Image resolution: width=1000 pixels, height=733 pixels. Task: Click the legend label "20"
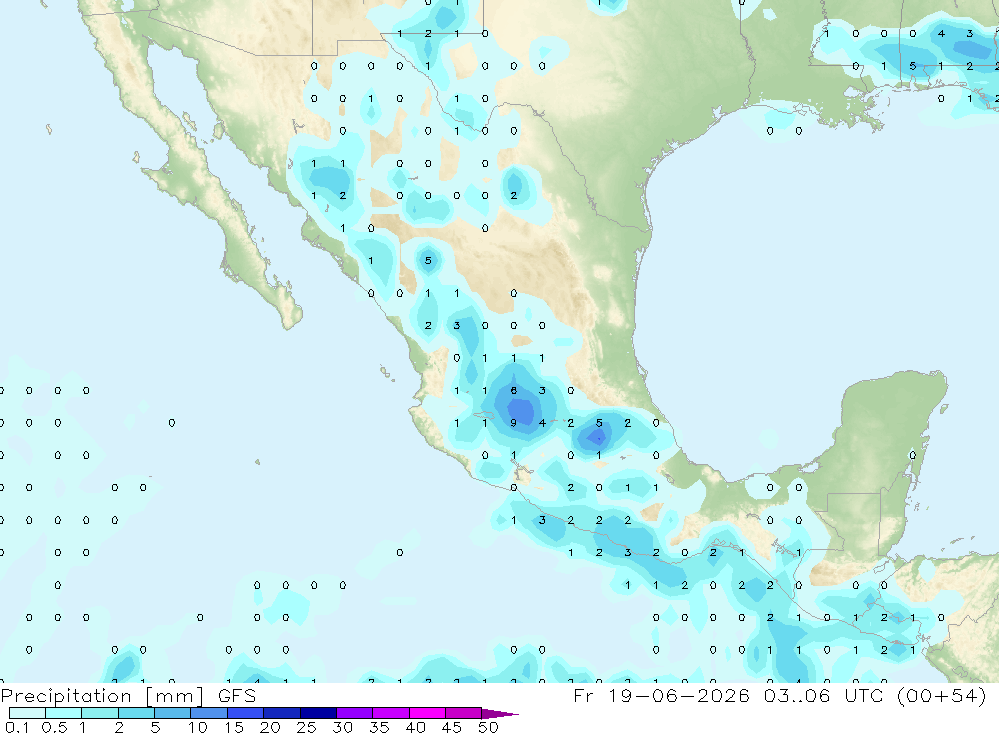[x=270, y=727]
